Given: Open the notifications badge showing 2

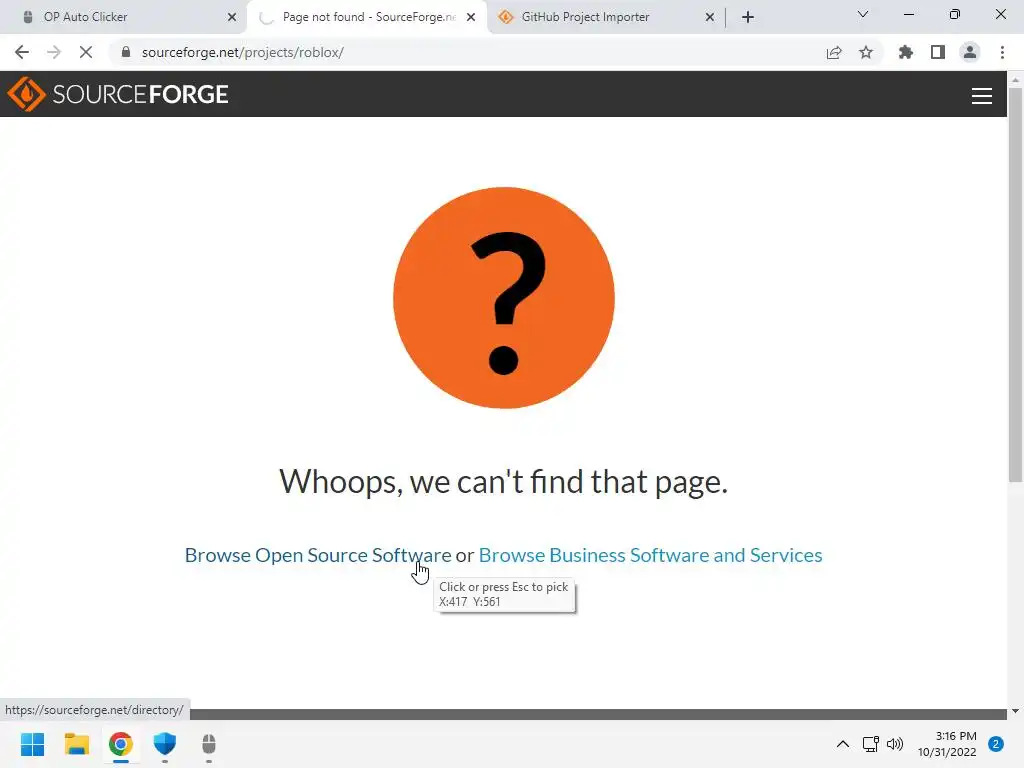Looking at the screenshot, I should pyautogui.click(x=996, y=744).
